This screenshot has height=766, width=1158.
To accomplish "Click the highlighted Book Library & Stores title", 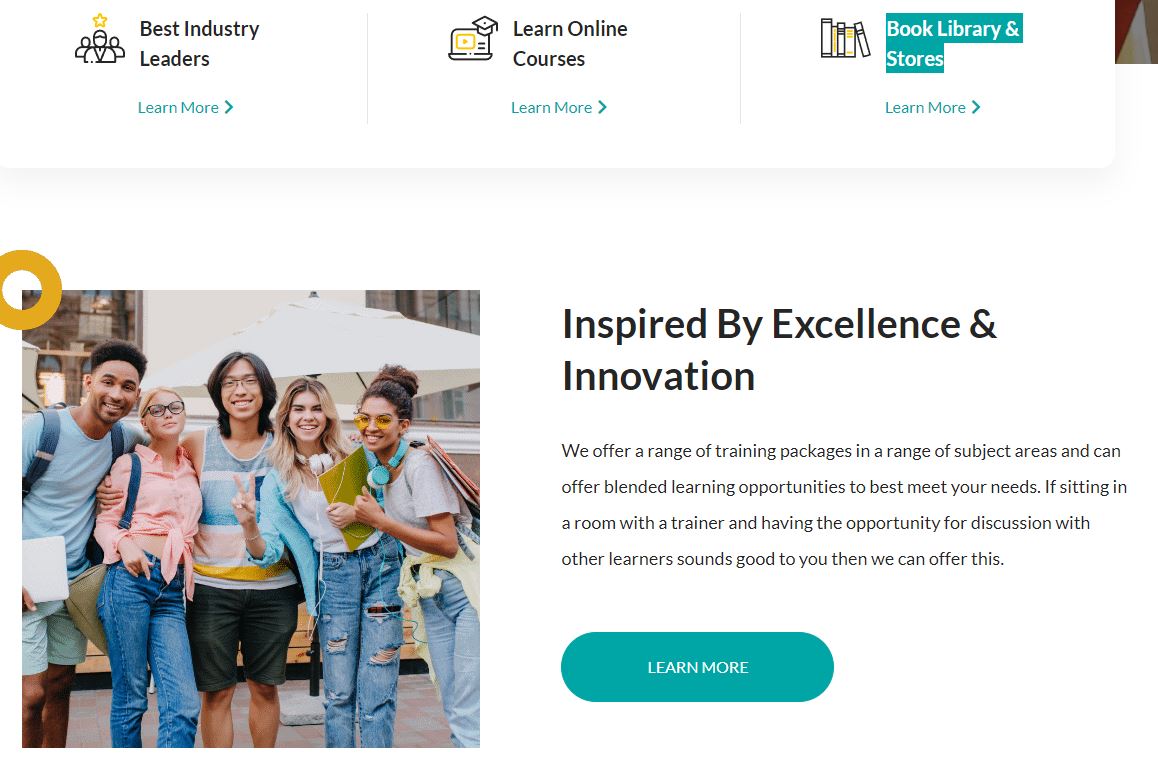I will pos(952,44).
